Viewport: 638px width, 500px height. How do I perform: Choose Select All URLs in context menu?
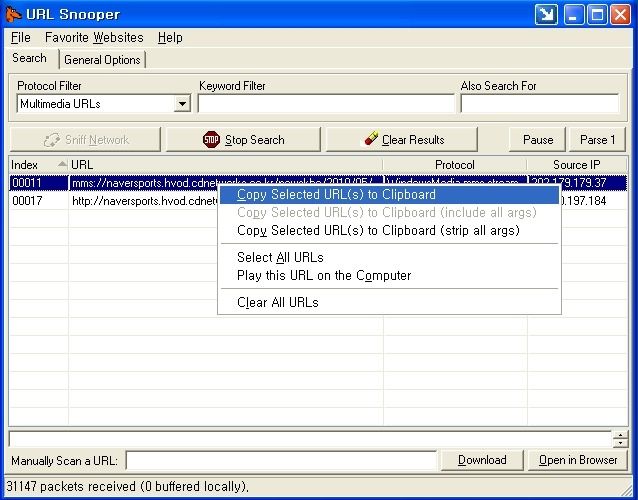click(389, 257)
